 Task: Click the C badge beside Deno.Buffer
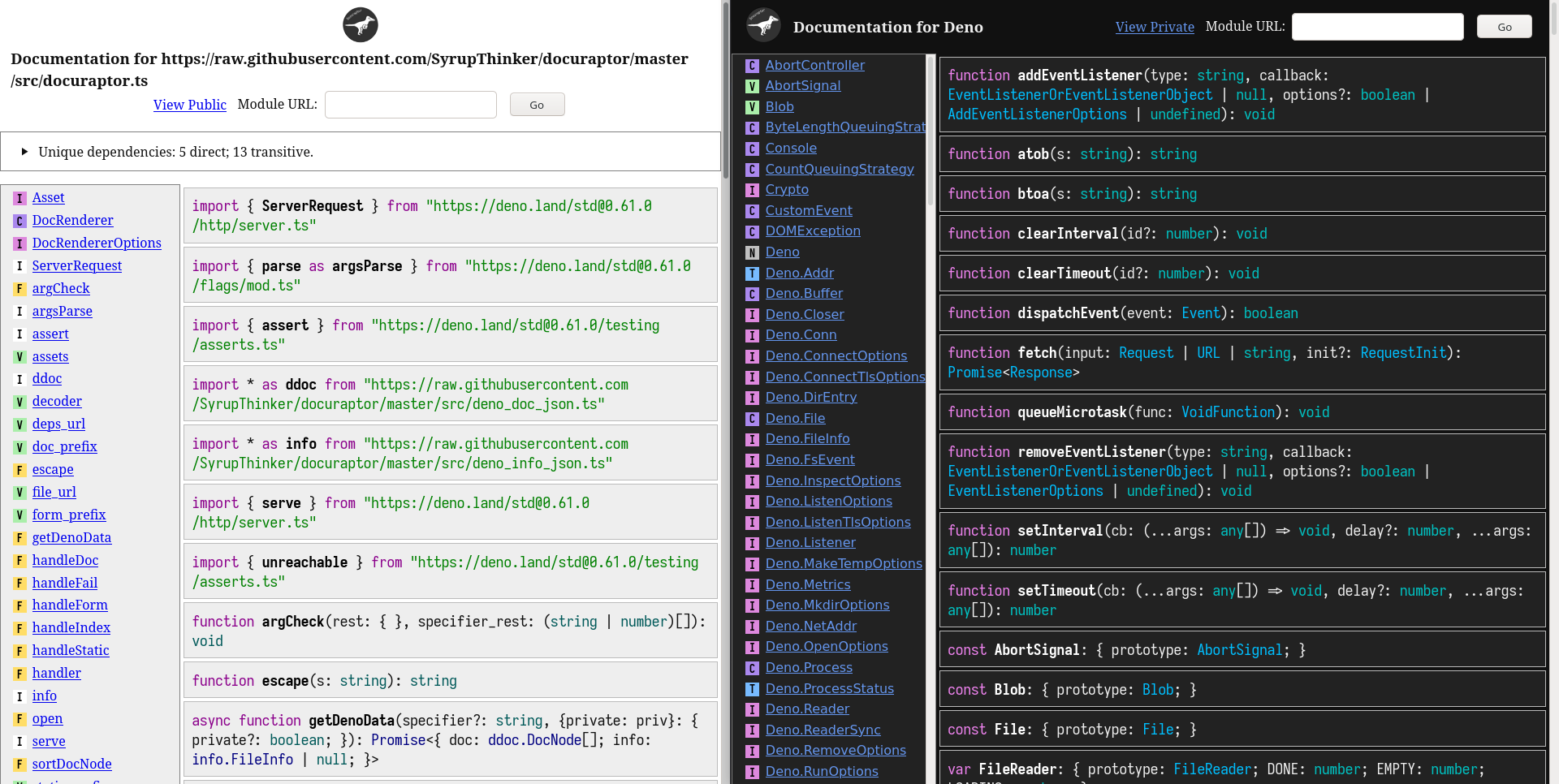[x=753, y=294]
